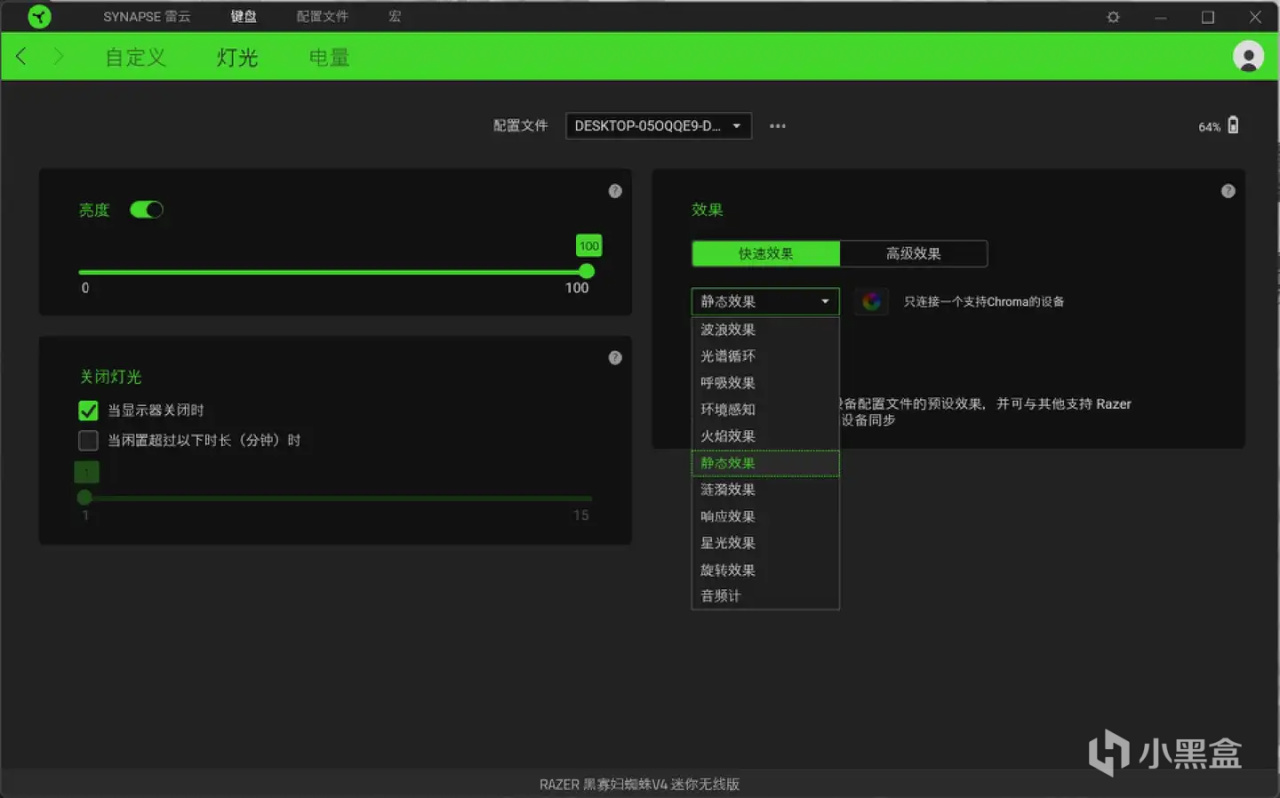Pick 火焰效果 from the effect list
The width and height of the screenshot is (1280, 798).
click(765, 436)
